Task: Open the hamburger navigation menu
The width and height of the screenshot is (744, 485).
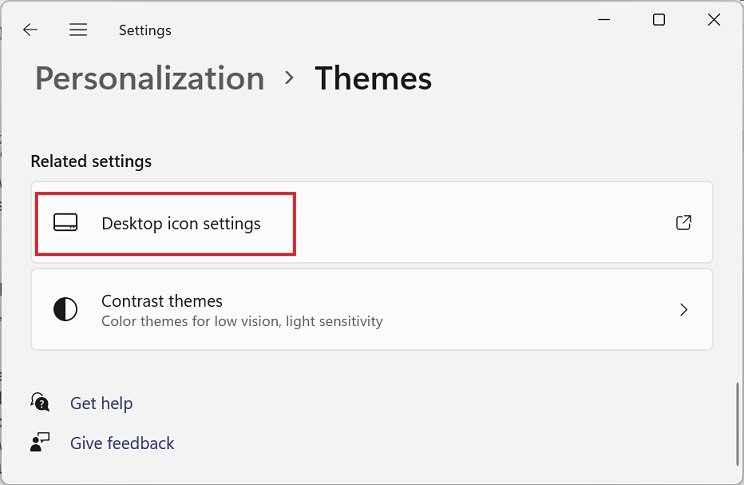Action: tap(78, 30)
